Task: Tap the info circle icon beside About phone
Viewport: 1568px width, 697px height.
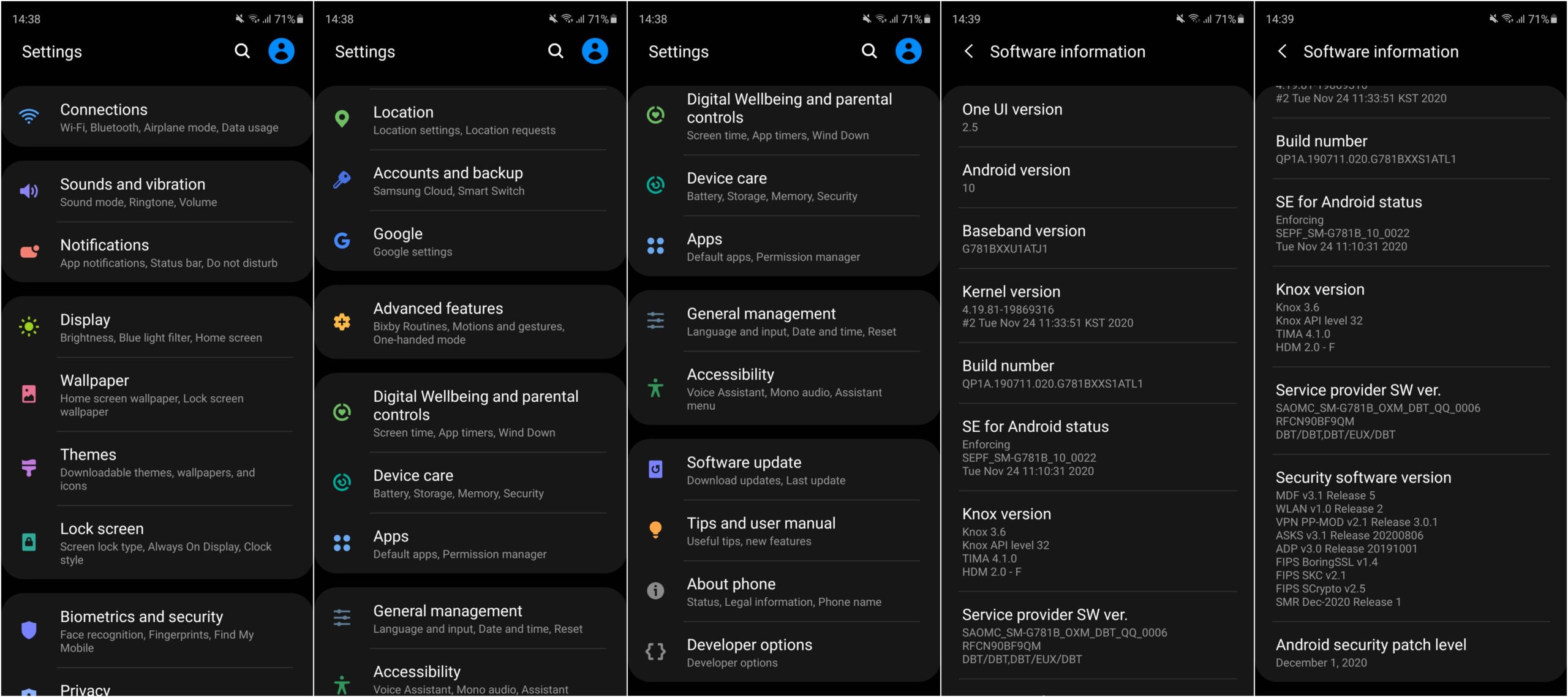Action: pyautogui.click(x=655, y=591)
